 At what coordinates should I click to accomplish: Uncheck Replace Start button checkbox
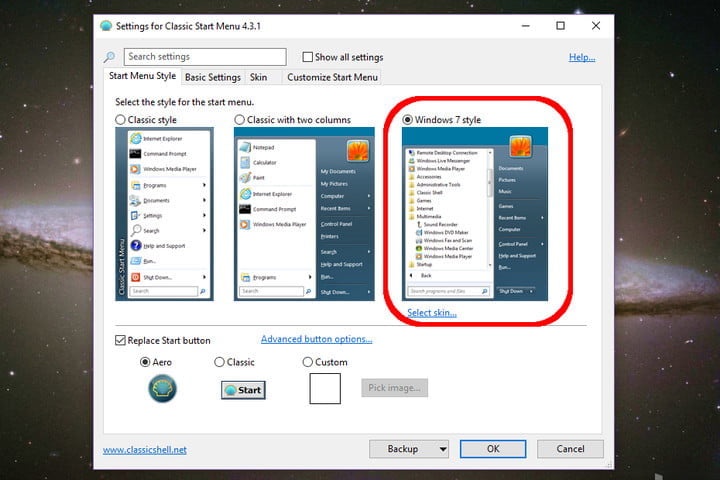[120, 340]
